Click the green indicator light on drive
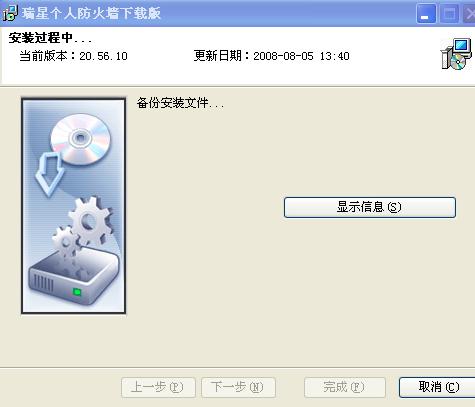475x407 pixels. coord(77,292)
